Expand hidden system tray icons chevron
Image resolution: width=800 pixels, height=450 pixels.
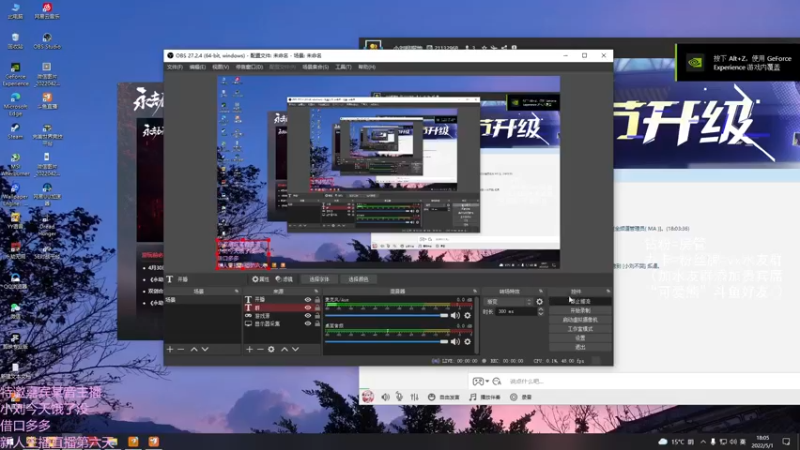(x=703, y=441)
